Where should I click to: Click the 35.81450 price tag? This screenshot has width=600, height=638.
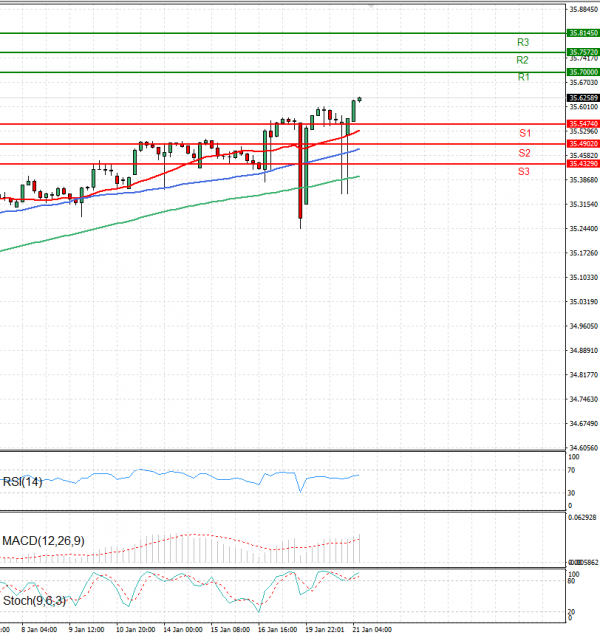pyautogui.click(x=583, y=33)
